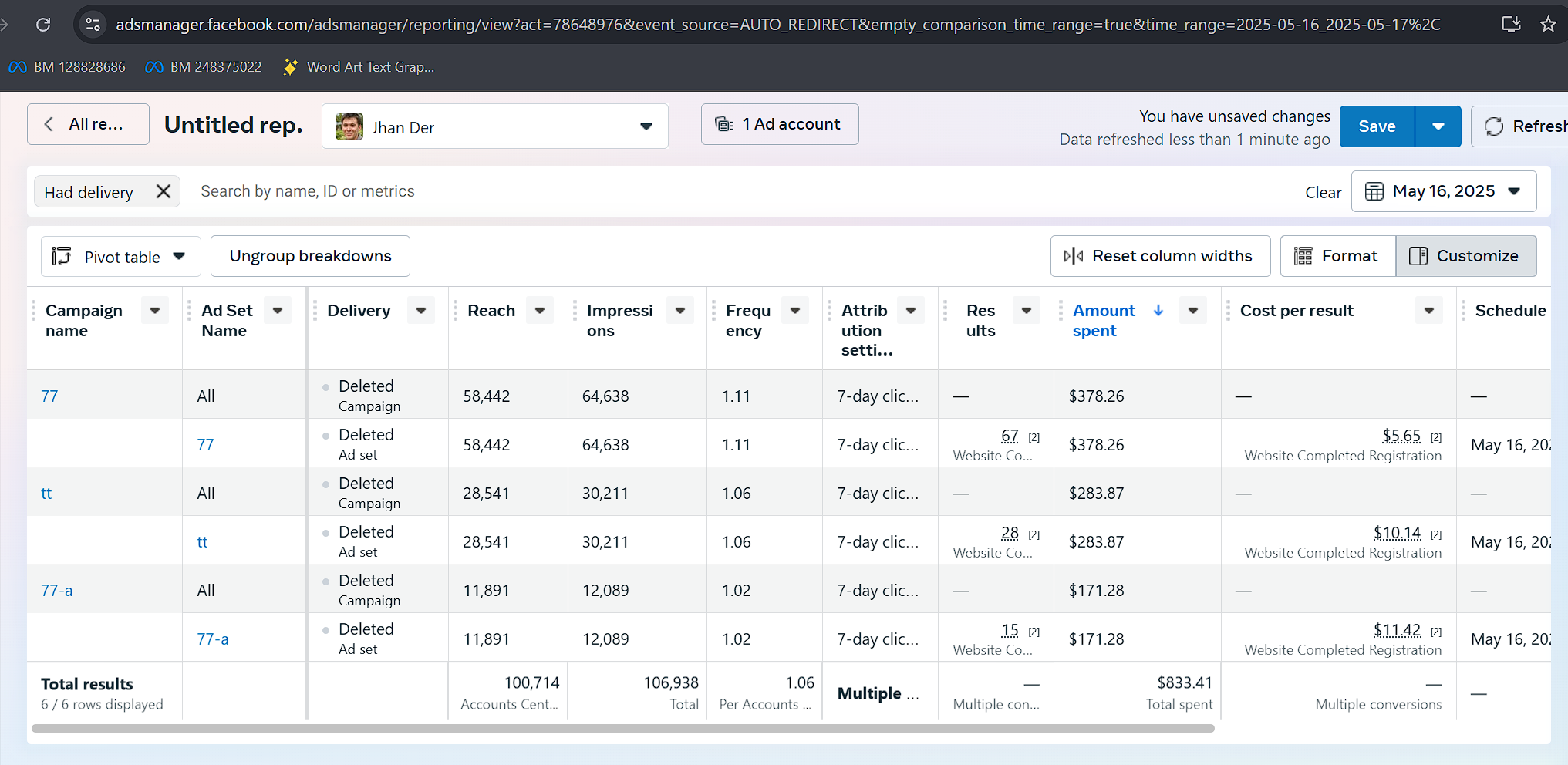Click the Jhan Der profile avatar
The height and width of the screenshot is (765, 1568).
pos(349,126)
